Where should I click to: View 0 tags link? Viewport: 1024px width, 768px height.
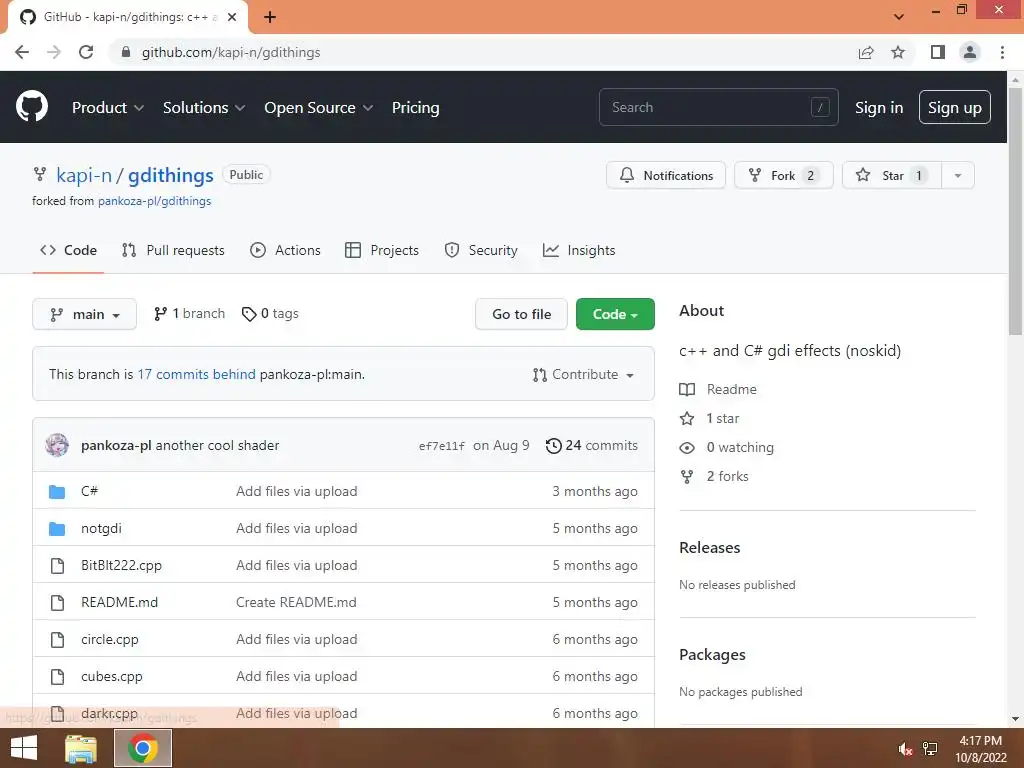(x=270, y=313)
